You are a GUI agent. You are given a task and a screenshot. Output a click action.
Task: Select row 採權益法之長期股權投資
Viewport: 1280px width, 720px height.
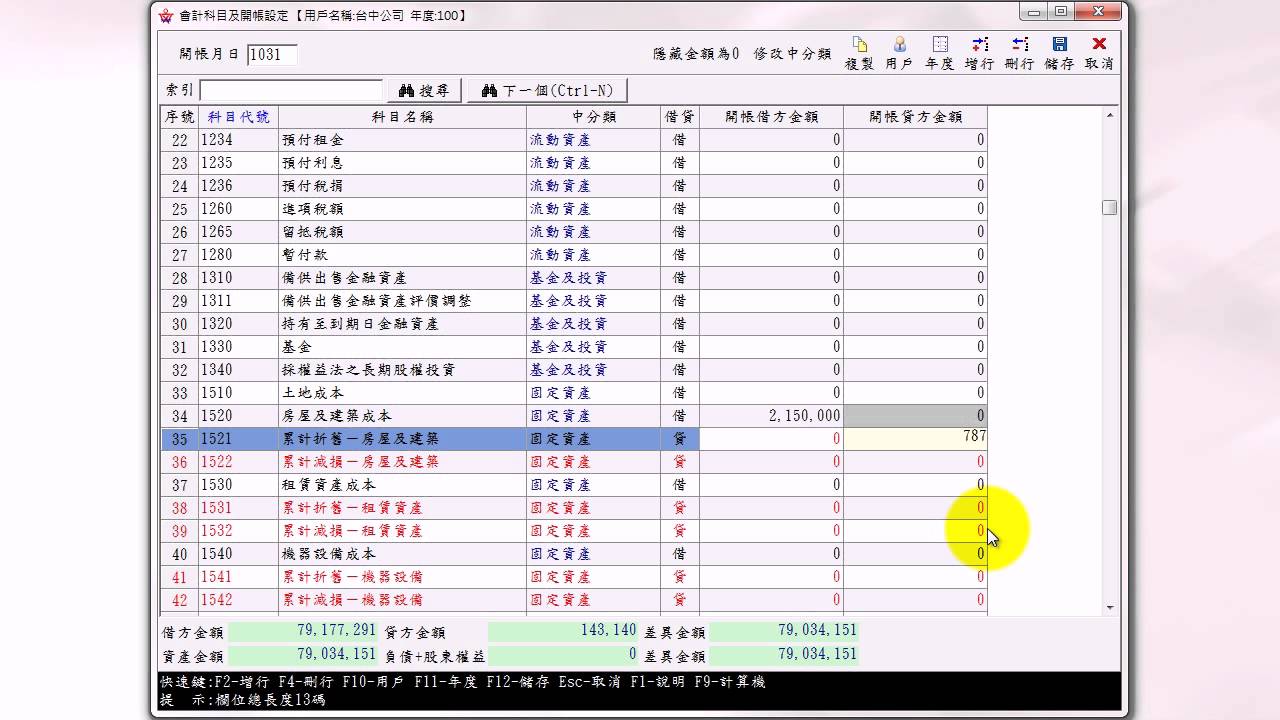coord(574,370)
